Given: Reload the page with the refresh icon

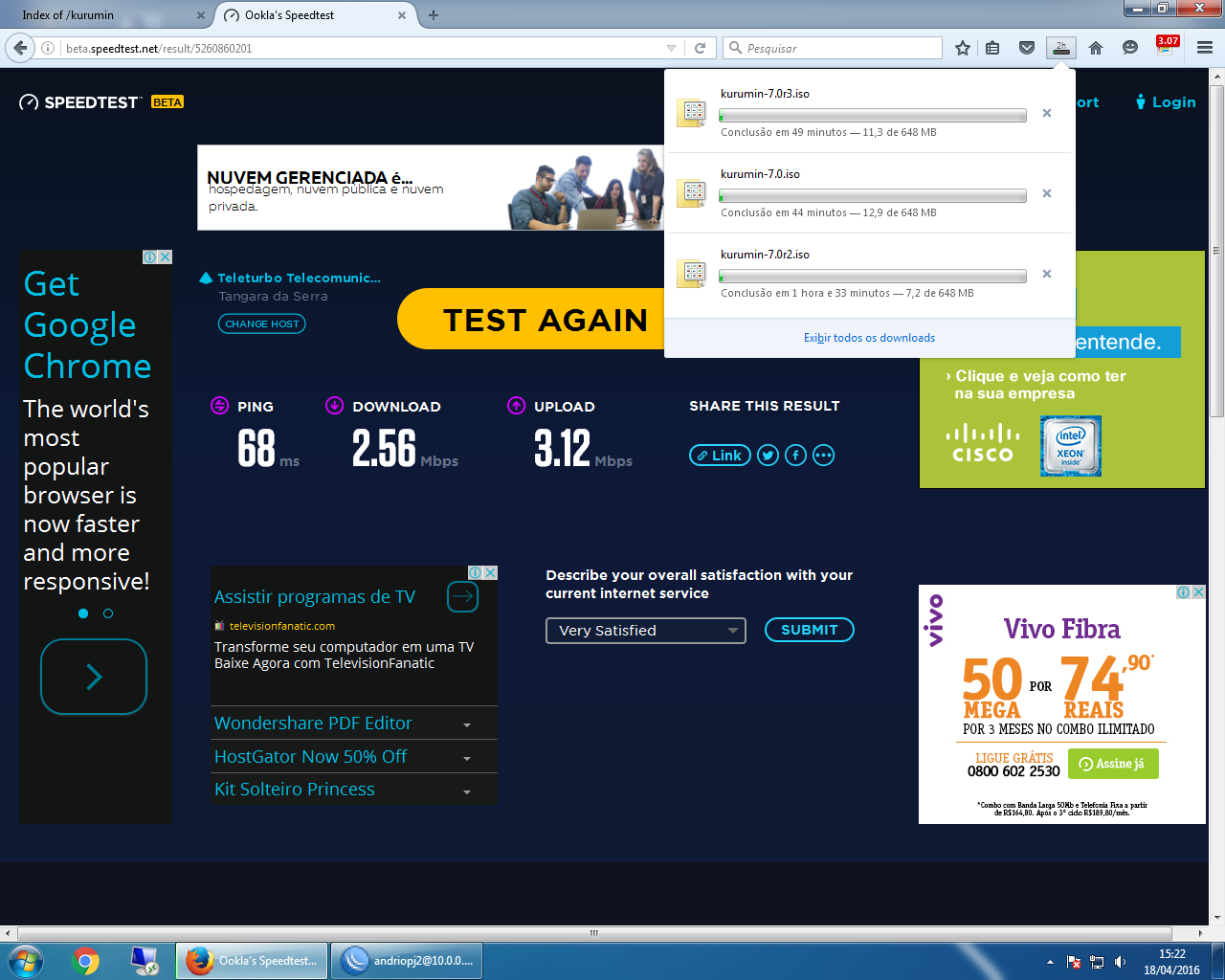Looking at the screenshot, I should click(x=700, y=48).
